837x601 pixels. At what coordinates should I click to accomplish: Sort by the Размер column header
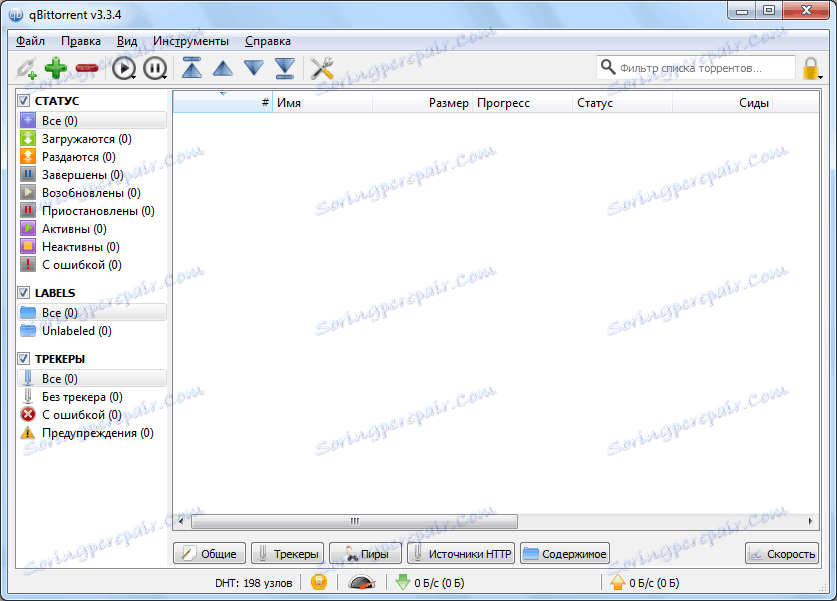click(x=422, y=102)
